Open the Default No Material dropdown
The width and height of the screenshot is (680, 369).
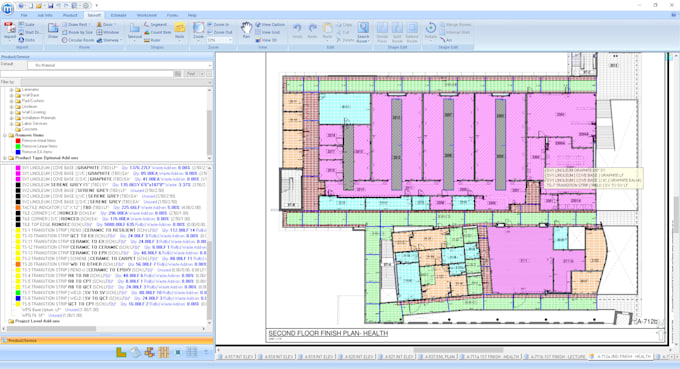[120, 65]
